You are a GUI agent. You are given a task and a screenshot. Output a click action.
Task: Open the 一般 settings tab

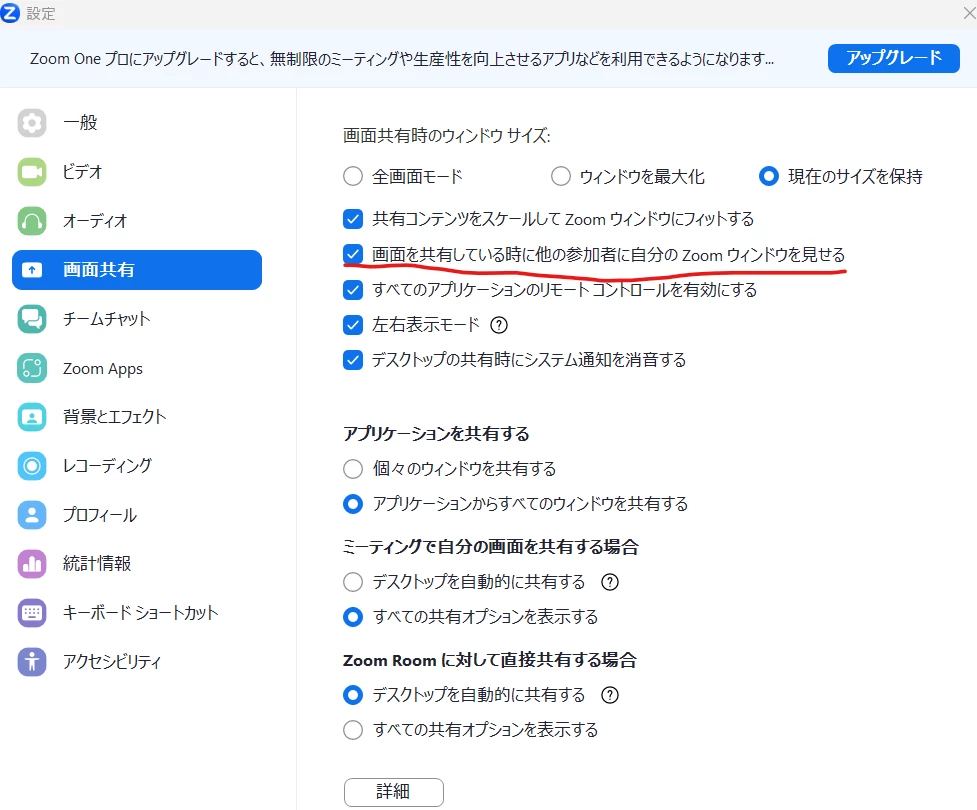click(x=136, y=123)
